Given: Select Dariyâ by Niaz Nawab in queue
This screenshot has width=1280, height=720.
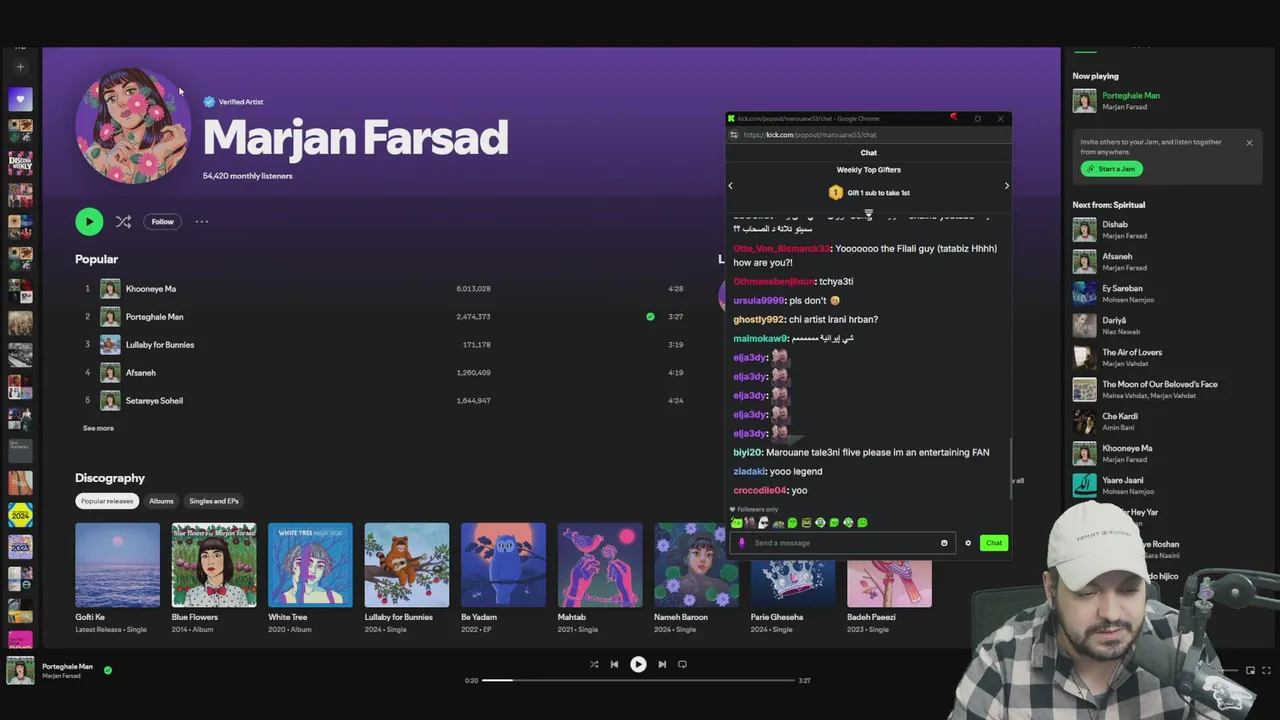Looking at the screenshot, I should tap(1113, 321).
